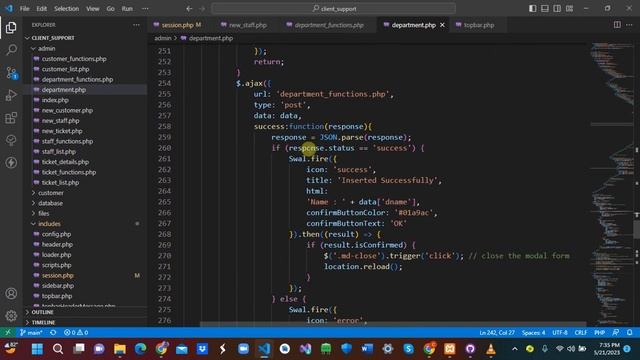640x360 pixels.
Task: Click the Split Editor icon
Action: coord(617,25)
